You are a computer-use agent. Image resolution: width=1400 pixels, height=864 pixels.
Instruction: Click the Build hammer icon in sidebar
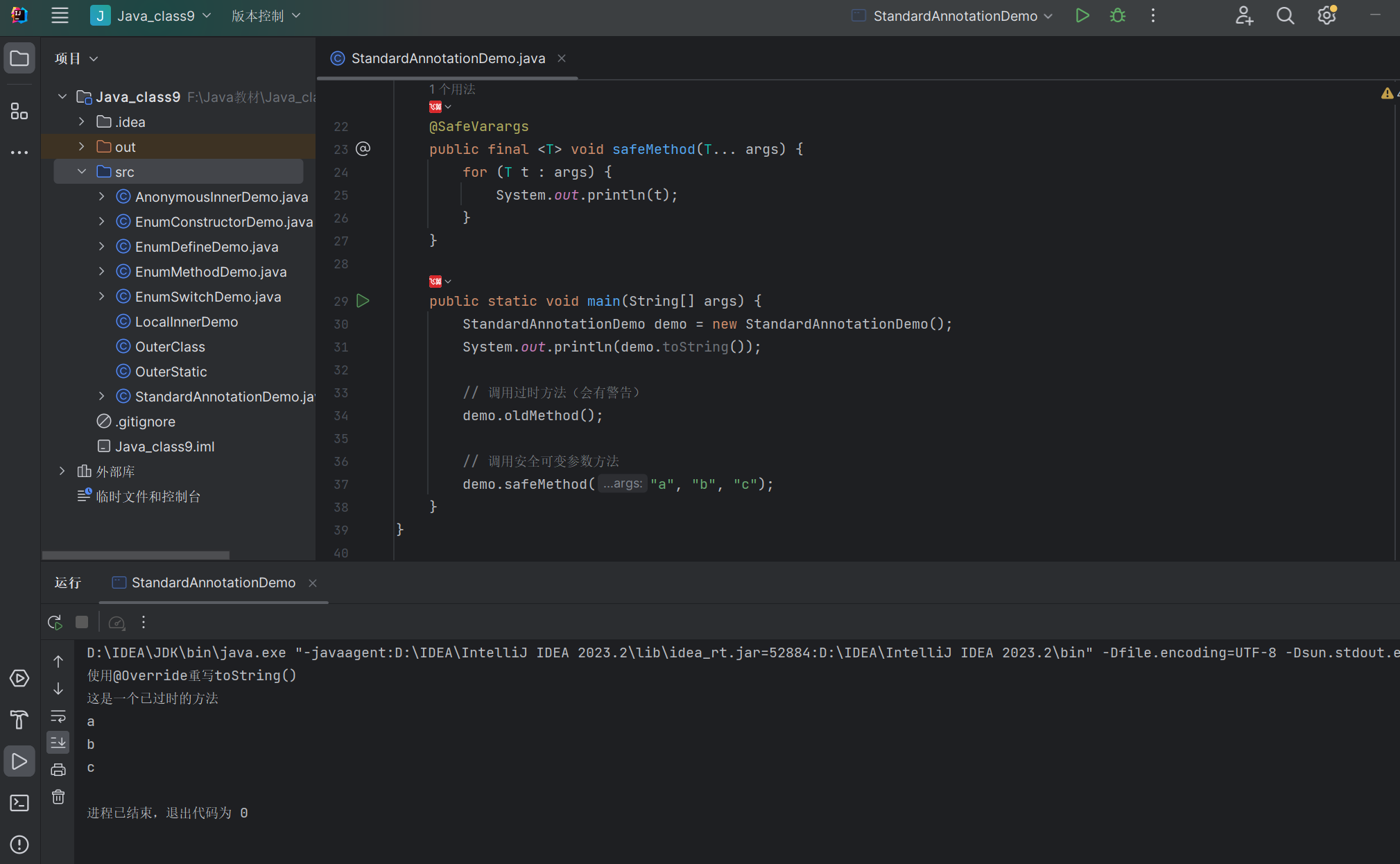click(x=19, y=720)
